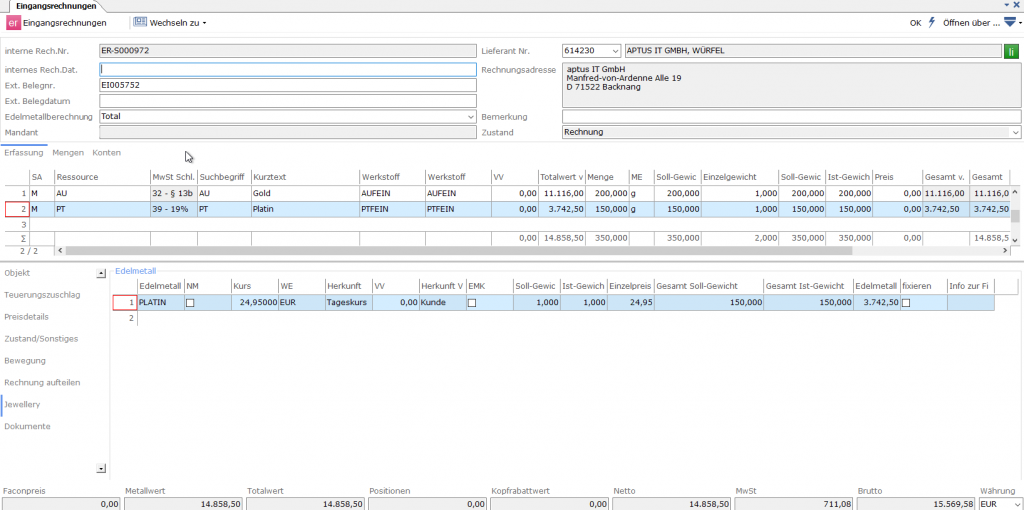Viewport: 1024px width, 510px height.
Task: Select the Eingangsrechnungen window tab
Action: coord(56,6)
